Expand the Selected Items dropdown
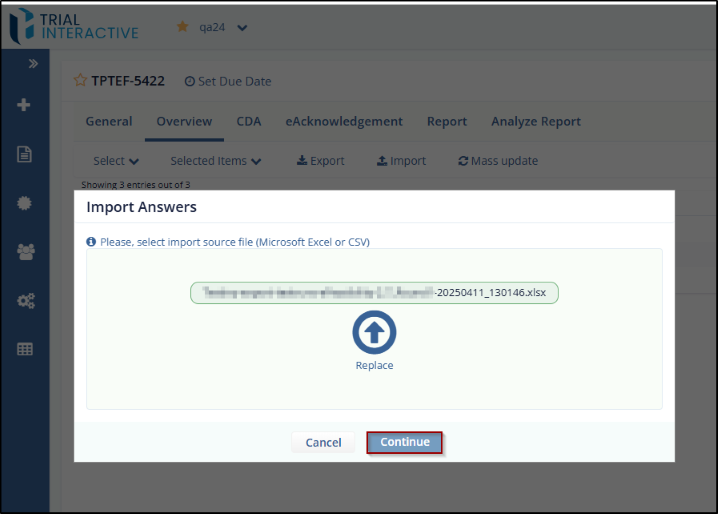This screenshot has width=718, height=514. (215, 161)
